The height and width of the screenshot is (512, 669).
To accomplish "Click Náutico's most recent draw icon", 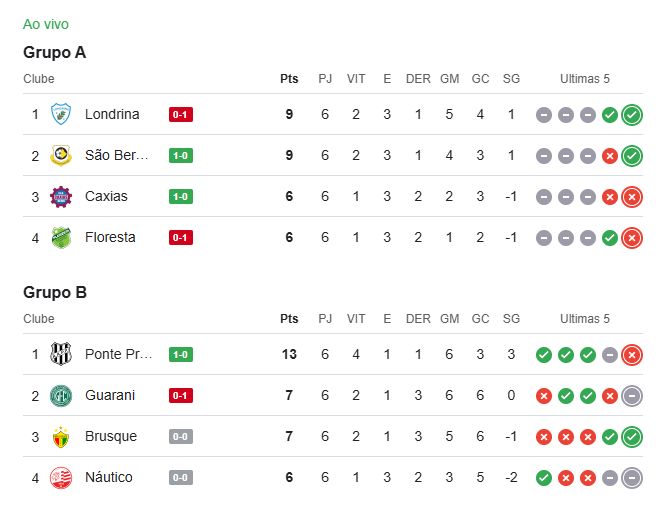I will point(631,477).
